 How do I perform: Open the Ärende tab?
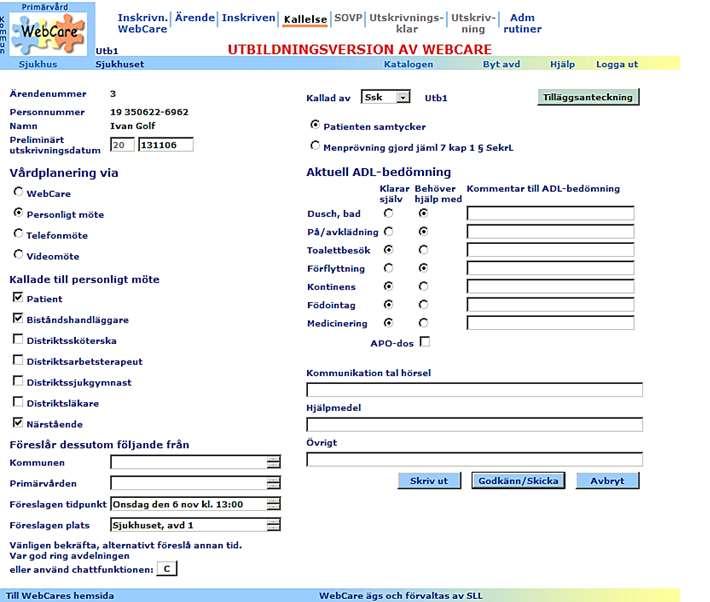click(195, 18)
